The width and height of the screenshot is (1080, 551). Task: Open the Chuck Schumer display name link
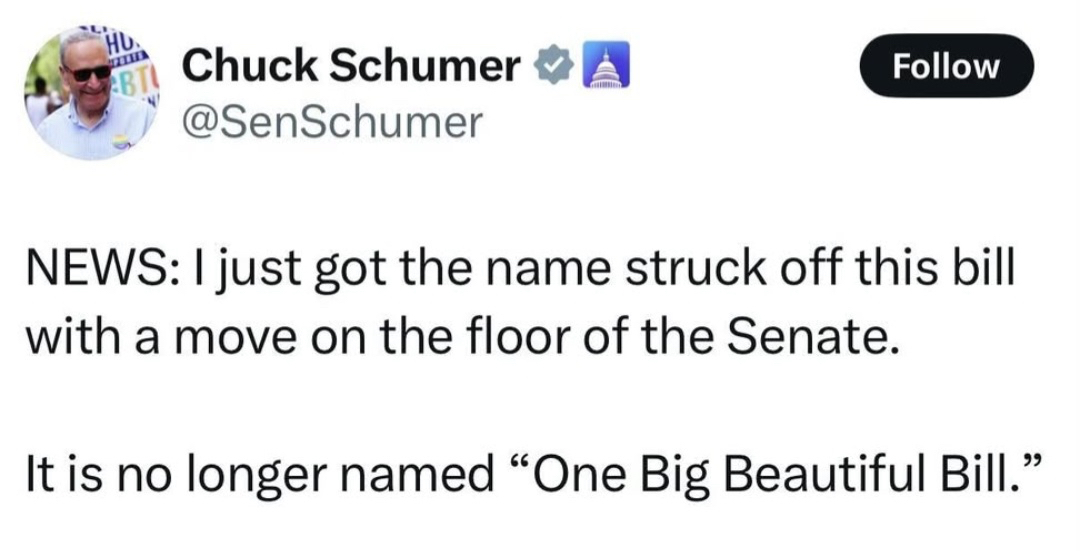351,67
